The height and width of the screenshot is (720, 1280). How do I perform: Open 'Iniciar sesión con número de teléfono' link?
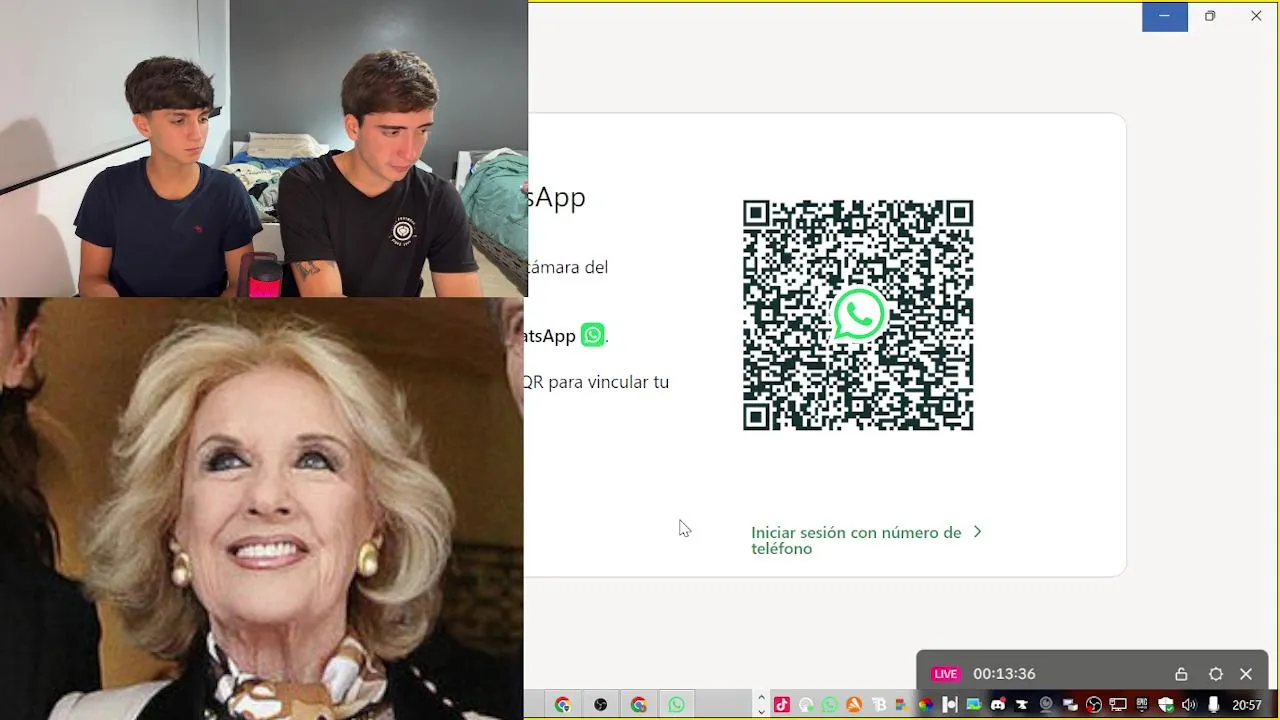(x=856, y=540)
